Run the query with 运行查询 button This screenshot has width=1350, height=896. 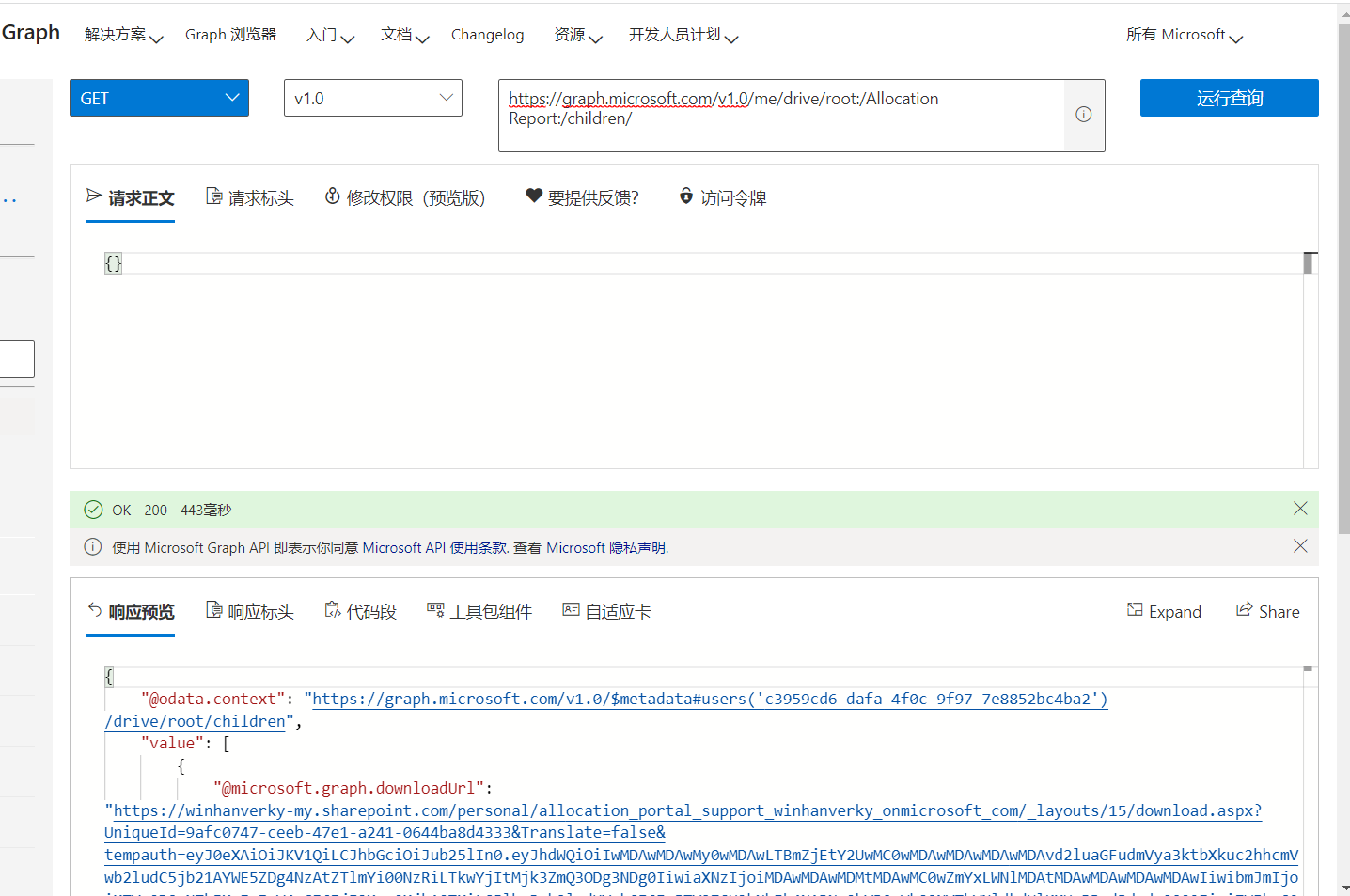[x=1229, y=98]
